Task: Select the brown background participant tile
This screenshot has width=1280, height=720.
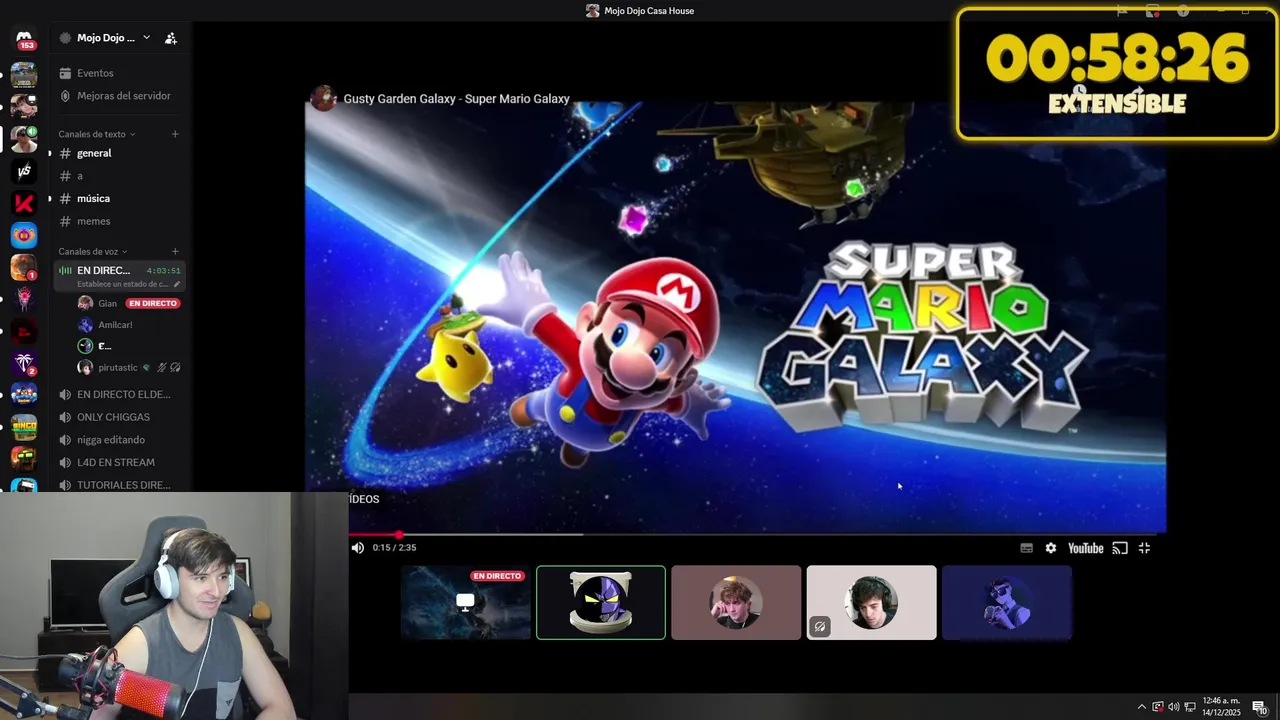Action: pyautogui.click(x=736, y=603)
